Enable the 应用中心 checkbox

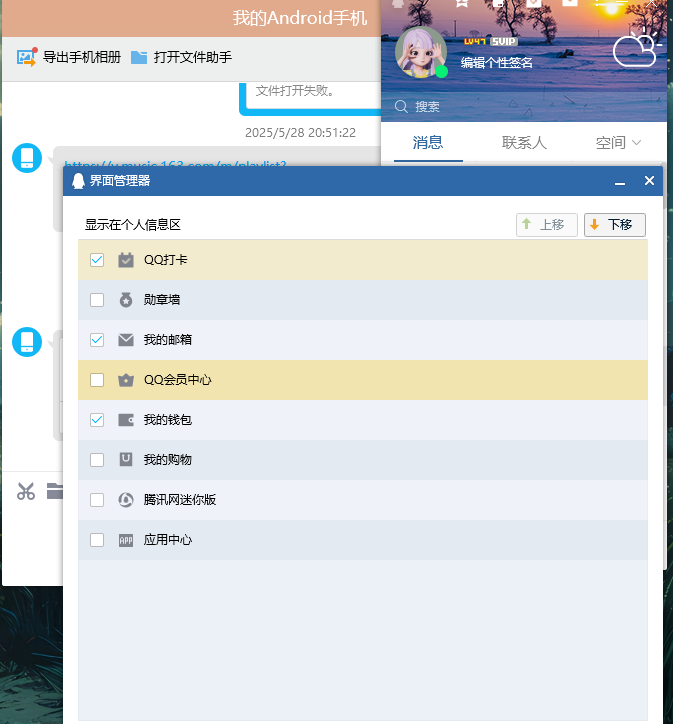point(97,540)
